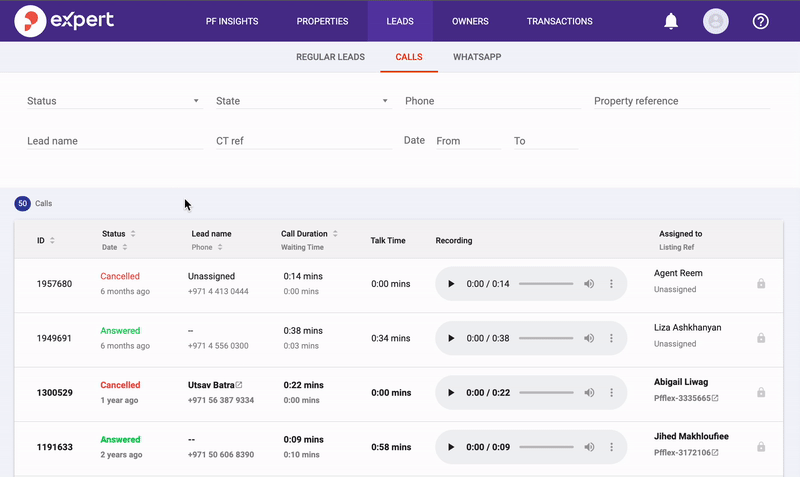The width and height of the screenshot is (800, 477).
Task: Play recording for call 1191633
Action: coord(451,447)
